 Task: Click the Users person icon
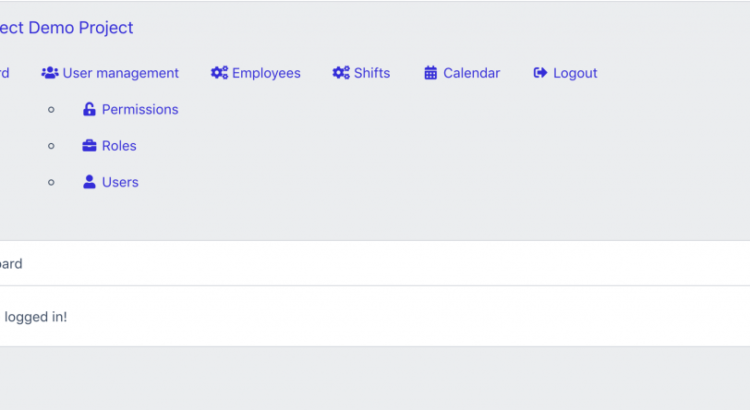[89, 182]
